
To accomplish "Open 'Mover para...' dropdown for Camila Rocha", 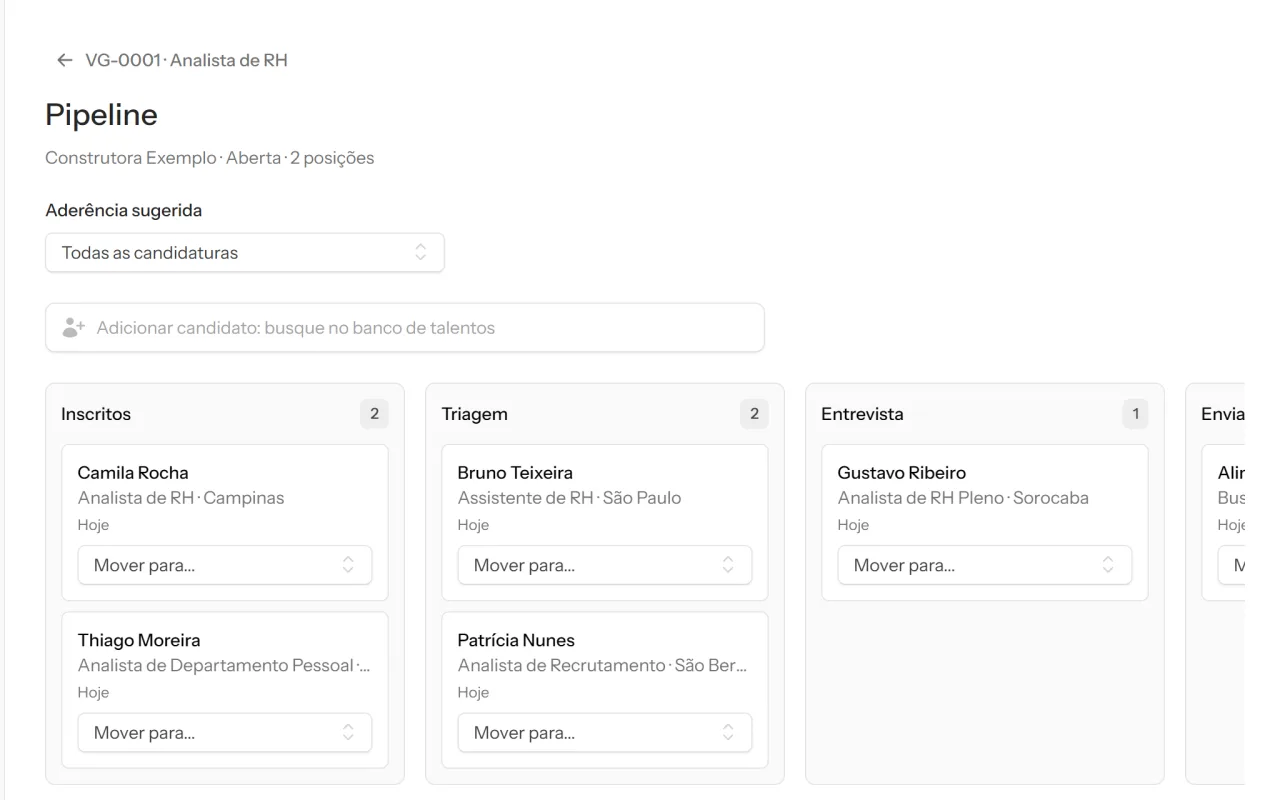I will (x=225, y=565).
